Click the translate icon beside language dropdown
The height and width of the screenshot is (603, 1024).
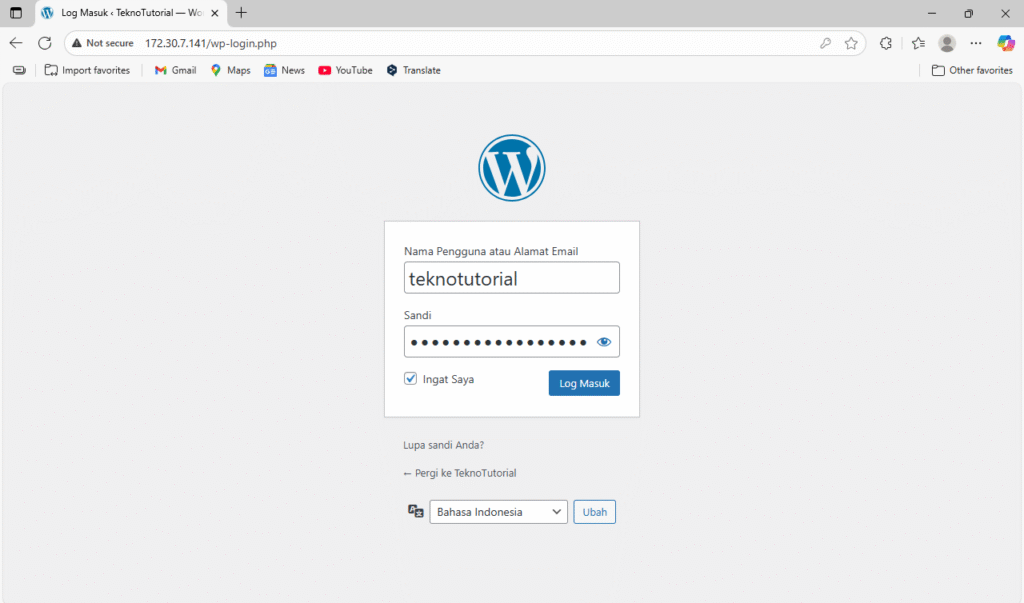click(x=415, y=511)
